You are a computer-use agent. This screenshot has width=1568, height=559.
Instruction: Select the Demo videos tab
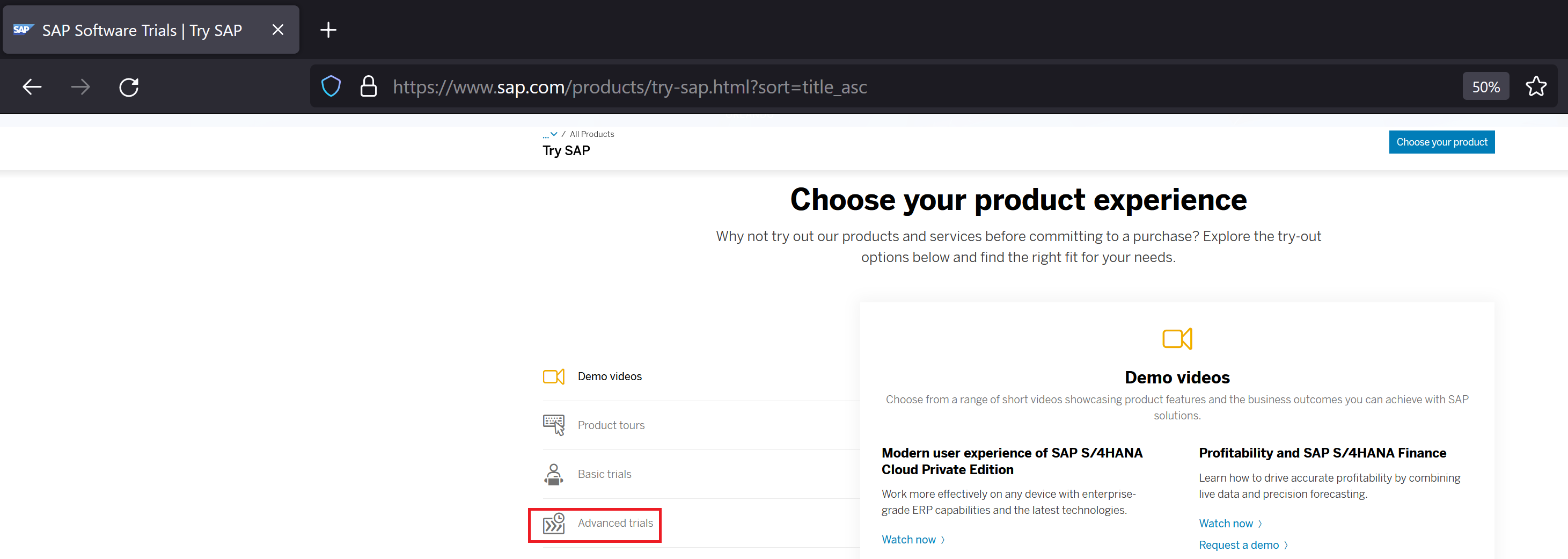(x=609, y=376)
